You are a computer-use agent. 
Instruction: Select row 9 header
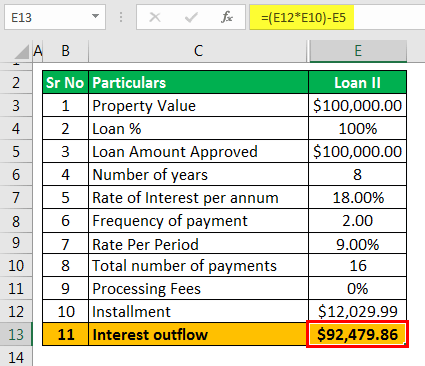click(16, 243)
